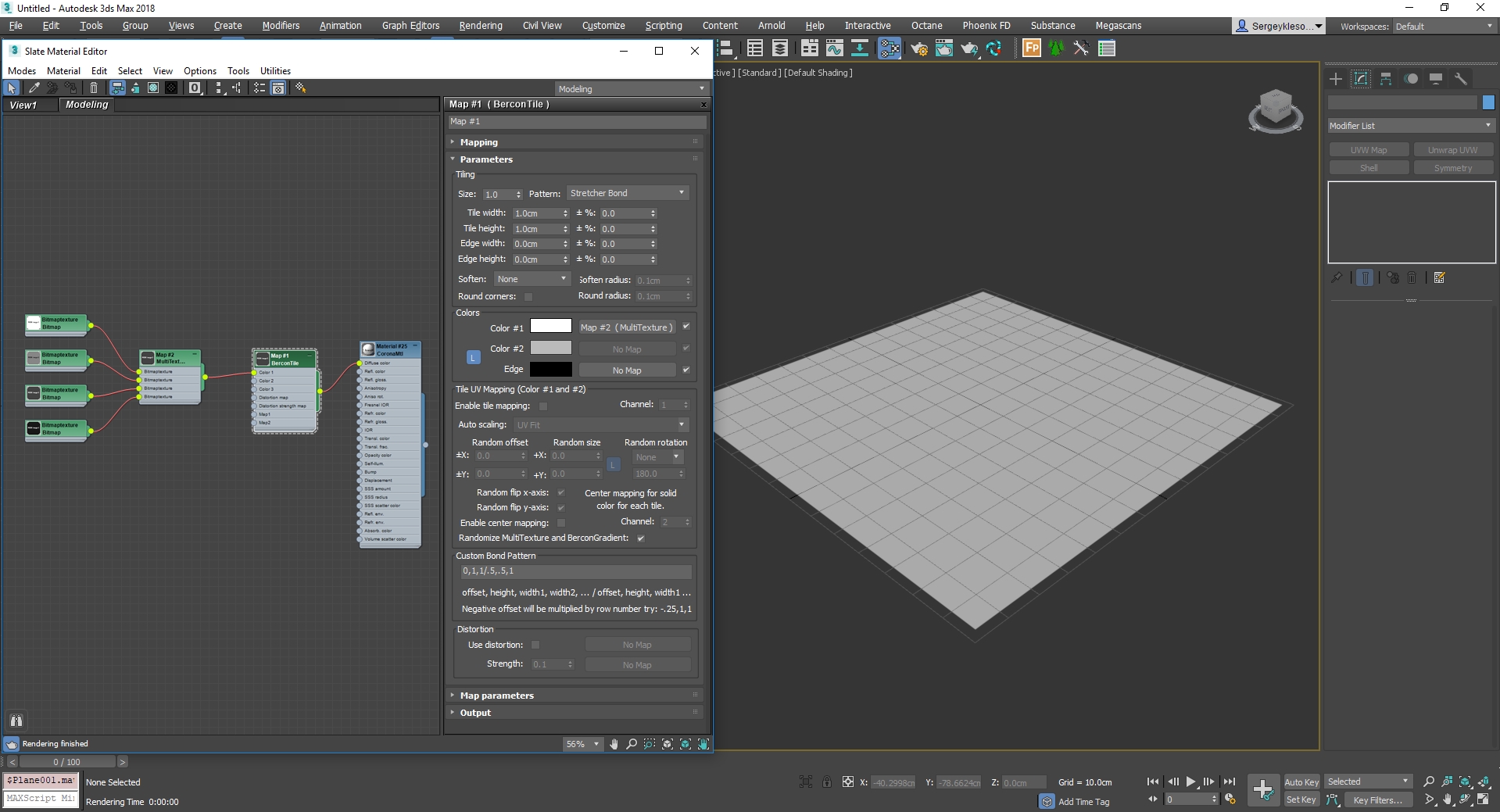1500x812 pixels.
Task: Click the binoculars search icon in Slate view
Action: [16, 721]
